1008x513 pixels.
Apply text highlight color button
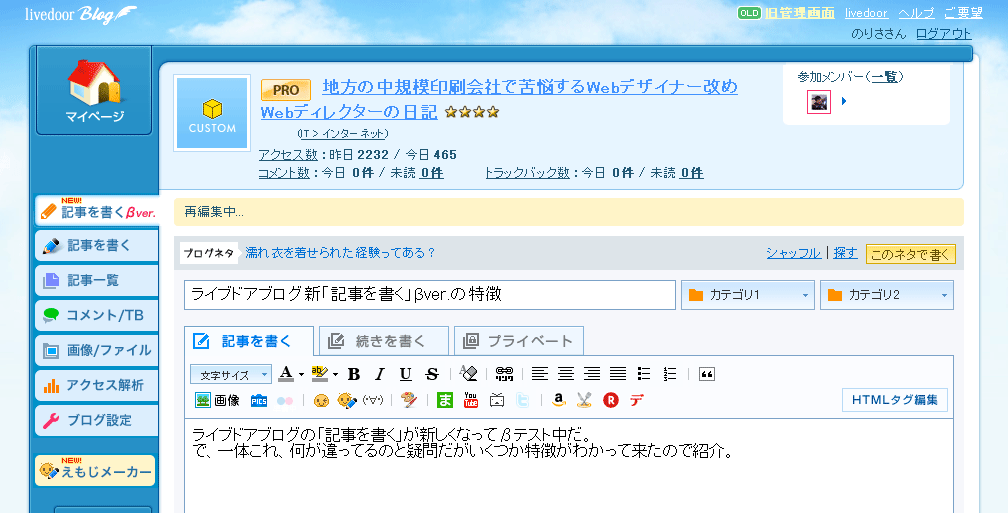coord(320,374)
